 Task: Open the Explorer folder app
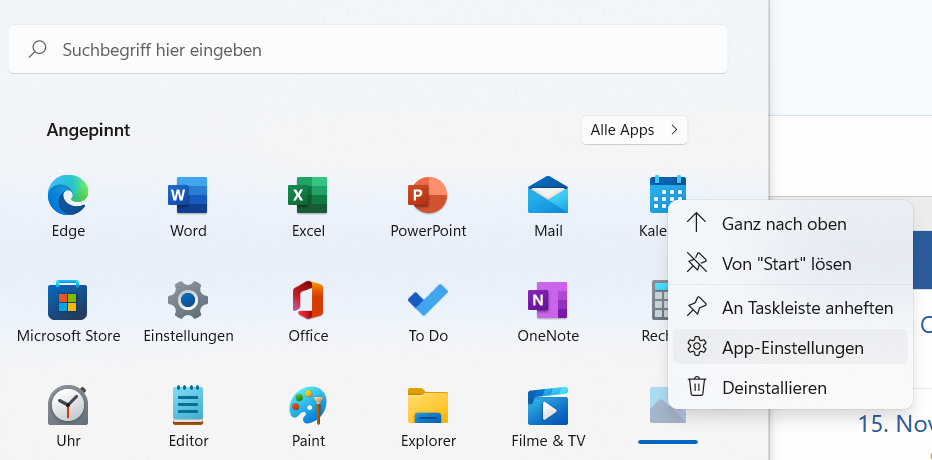tap(428, 416)
